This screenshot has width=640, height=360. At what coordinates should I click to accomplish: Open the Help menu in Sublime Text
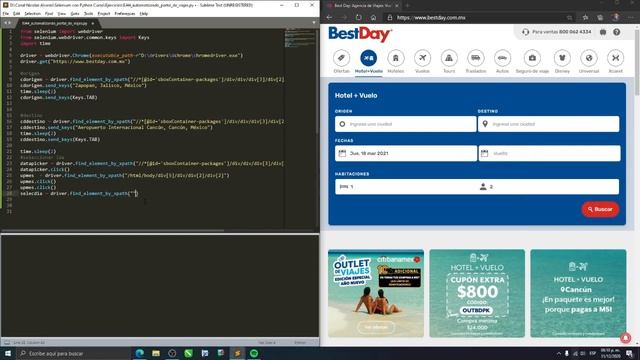[x=144, y=13]
